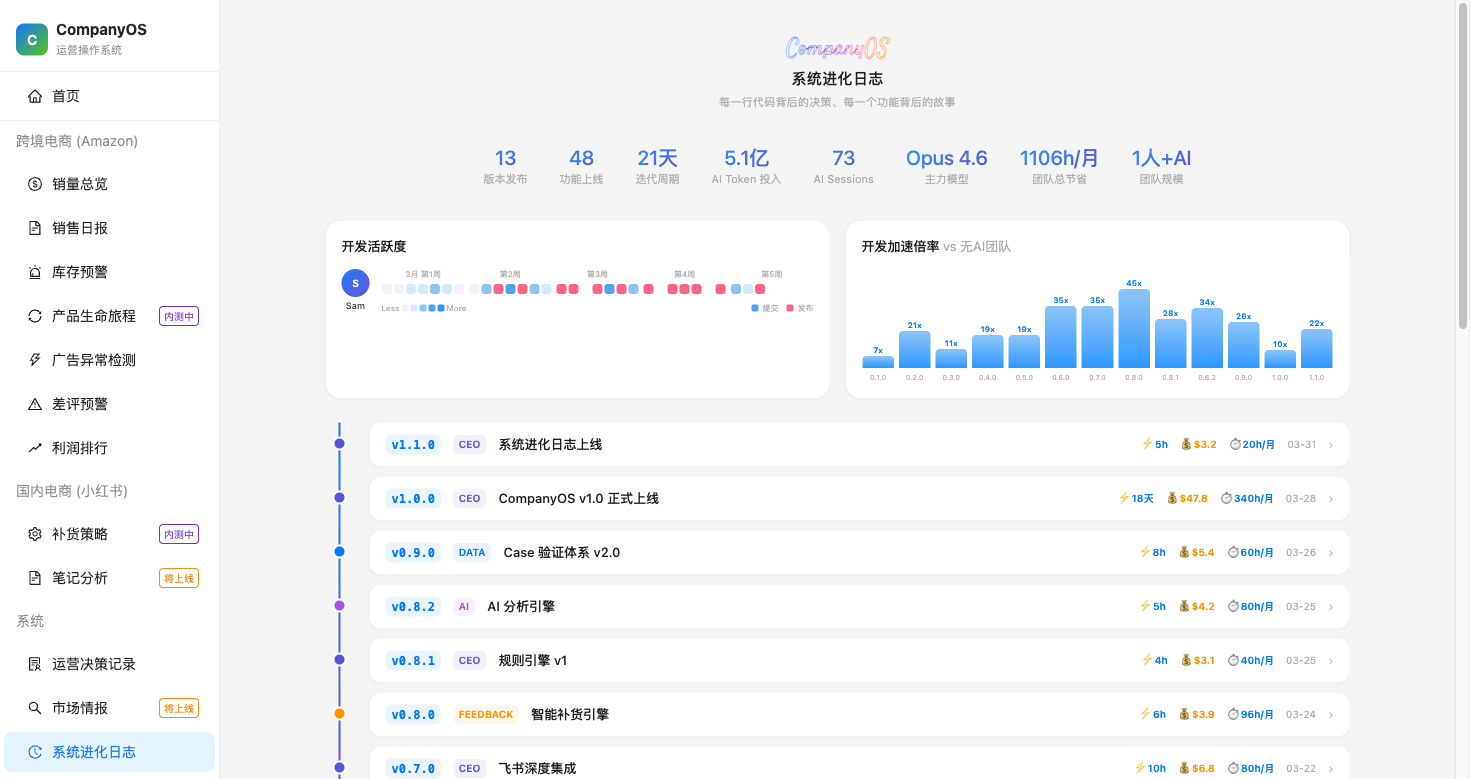Click the home icon beside 首页
The width and height of the screenshot is (1470, 779).
click(35, 96)
